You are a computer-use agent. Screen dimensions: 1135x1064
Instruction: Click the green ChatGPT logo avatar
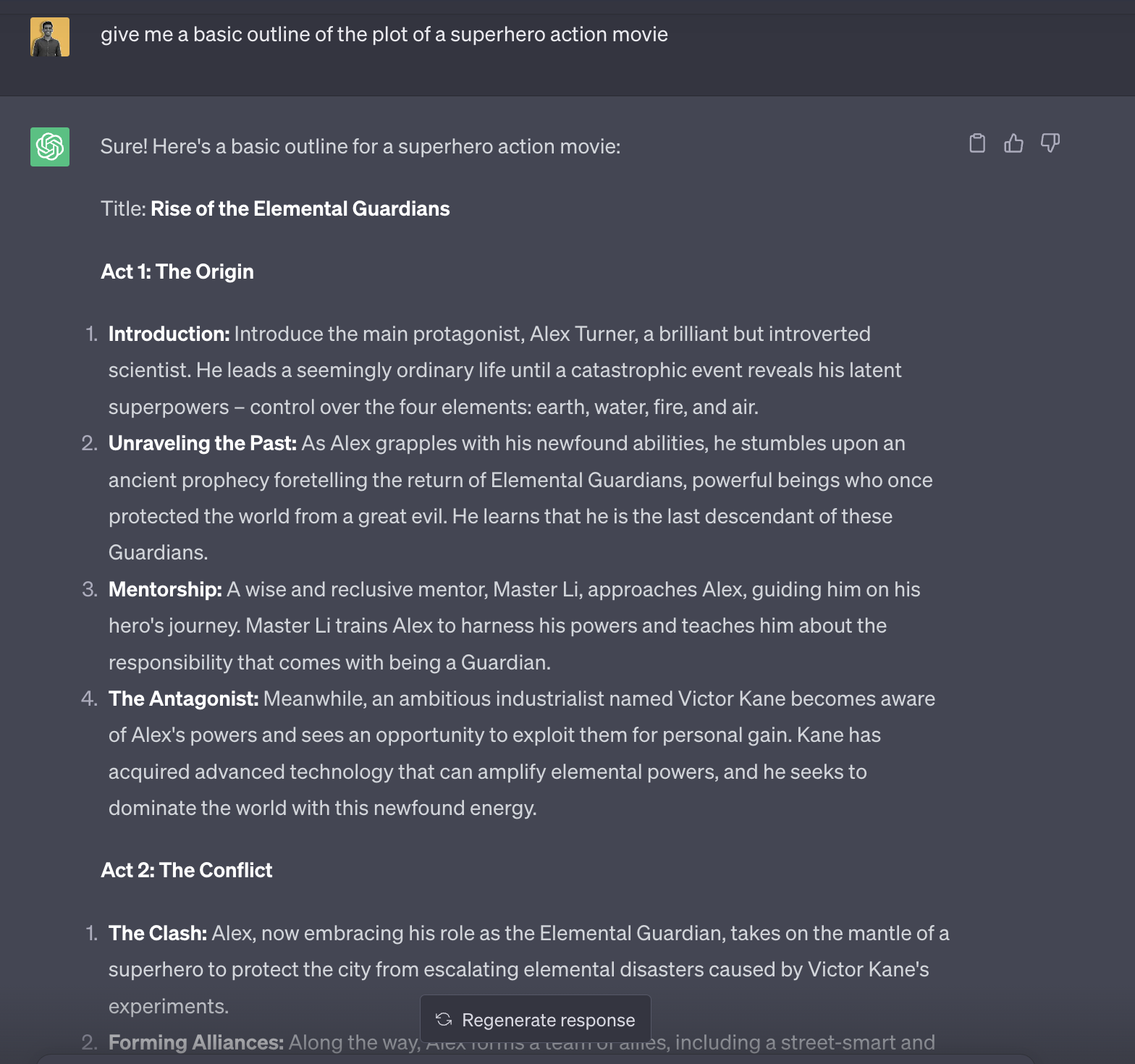[x=50, y=147]
